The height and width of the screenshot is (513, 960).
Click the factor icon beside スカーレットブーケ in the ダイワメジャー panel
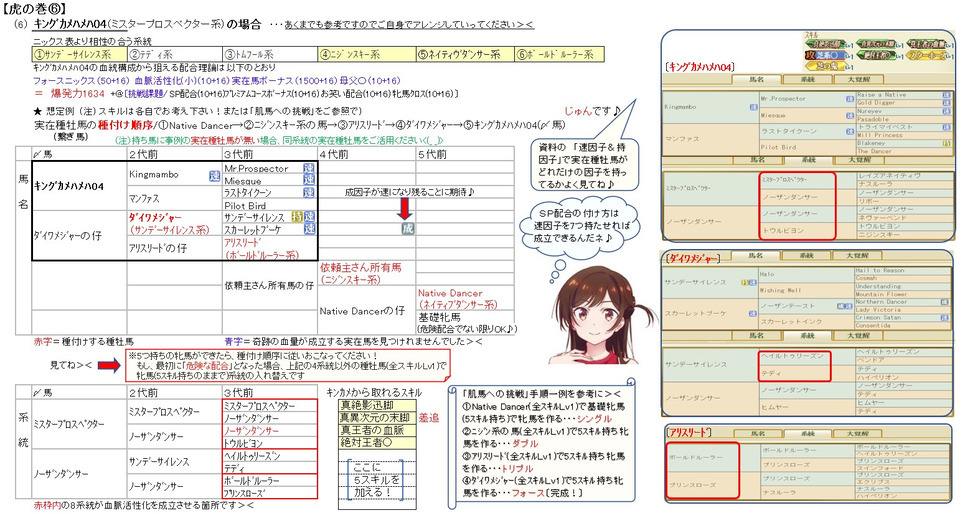click(752, 313)
